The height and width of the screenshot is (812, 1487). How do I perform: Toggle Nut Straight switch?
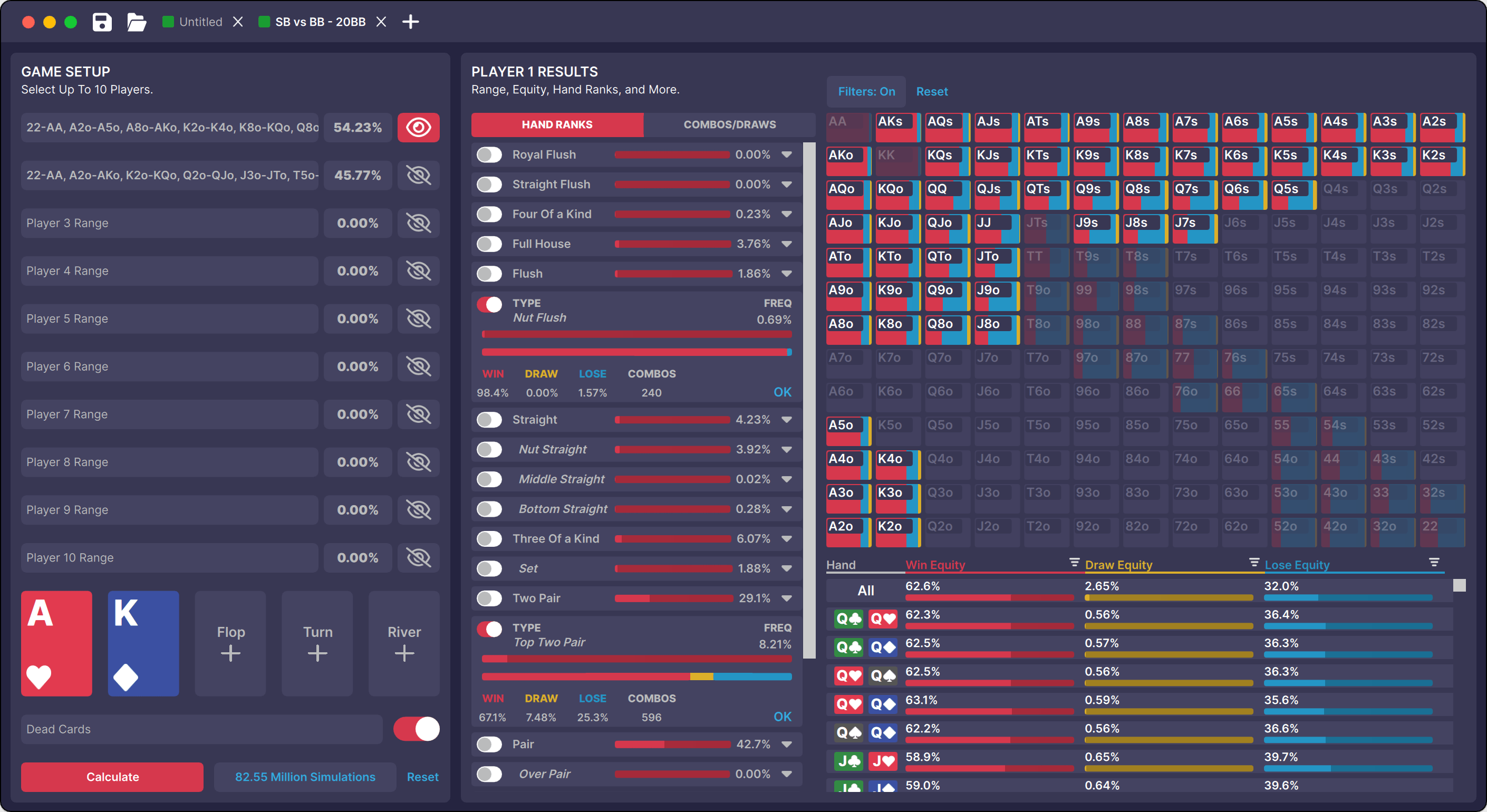coord(489,450)
